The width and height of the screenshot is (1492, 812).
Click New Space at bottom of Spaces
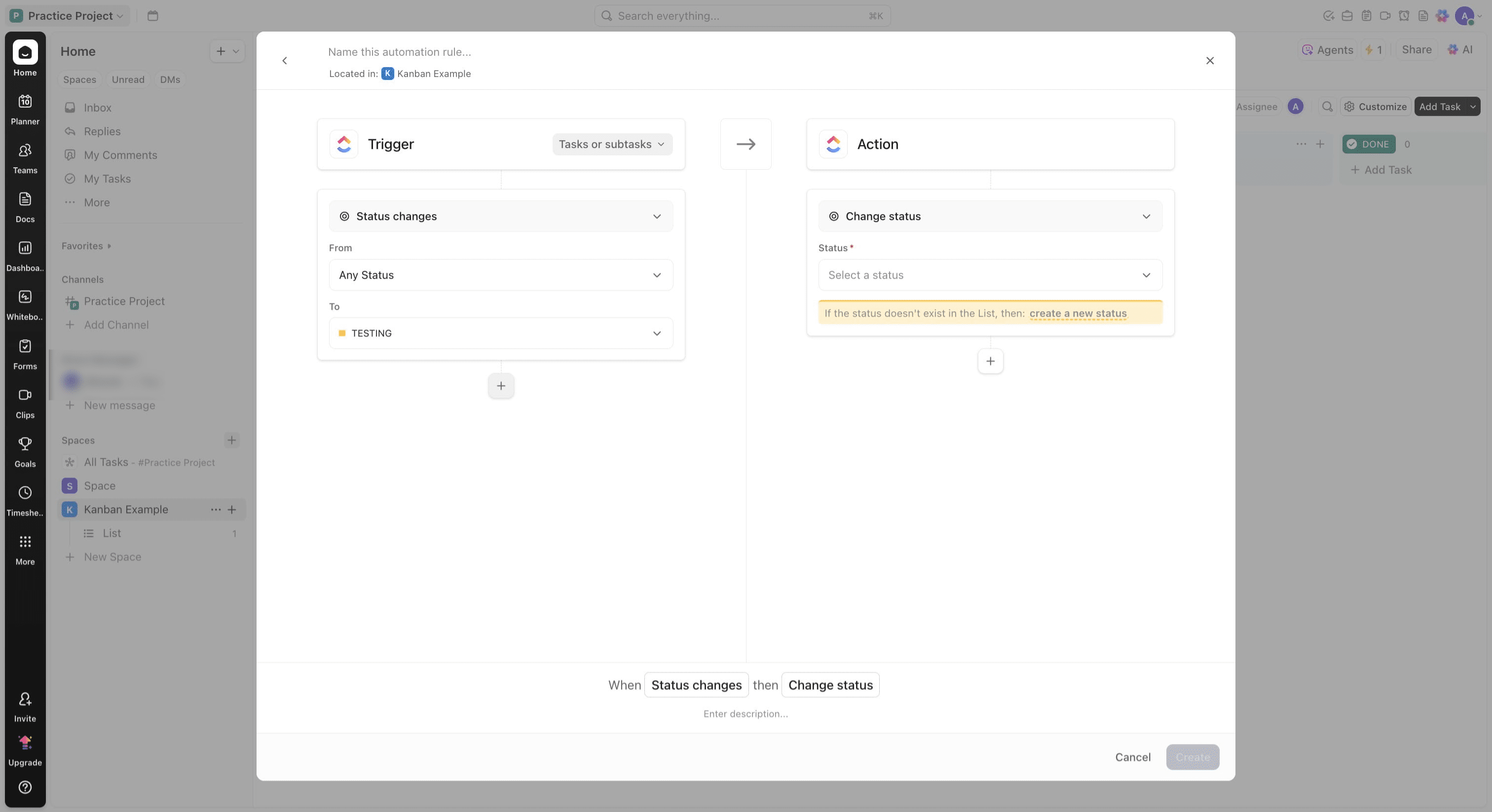pos(104,557)
